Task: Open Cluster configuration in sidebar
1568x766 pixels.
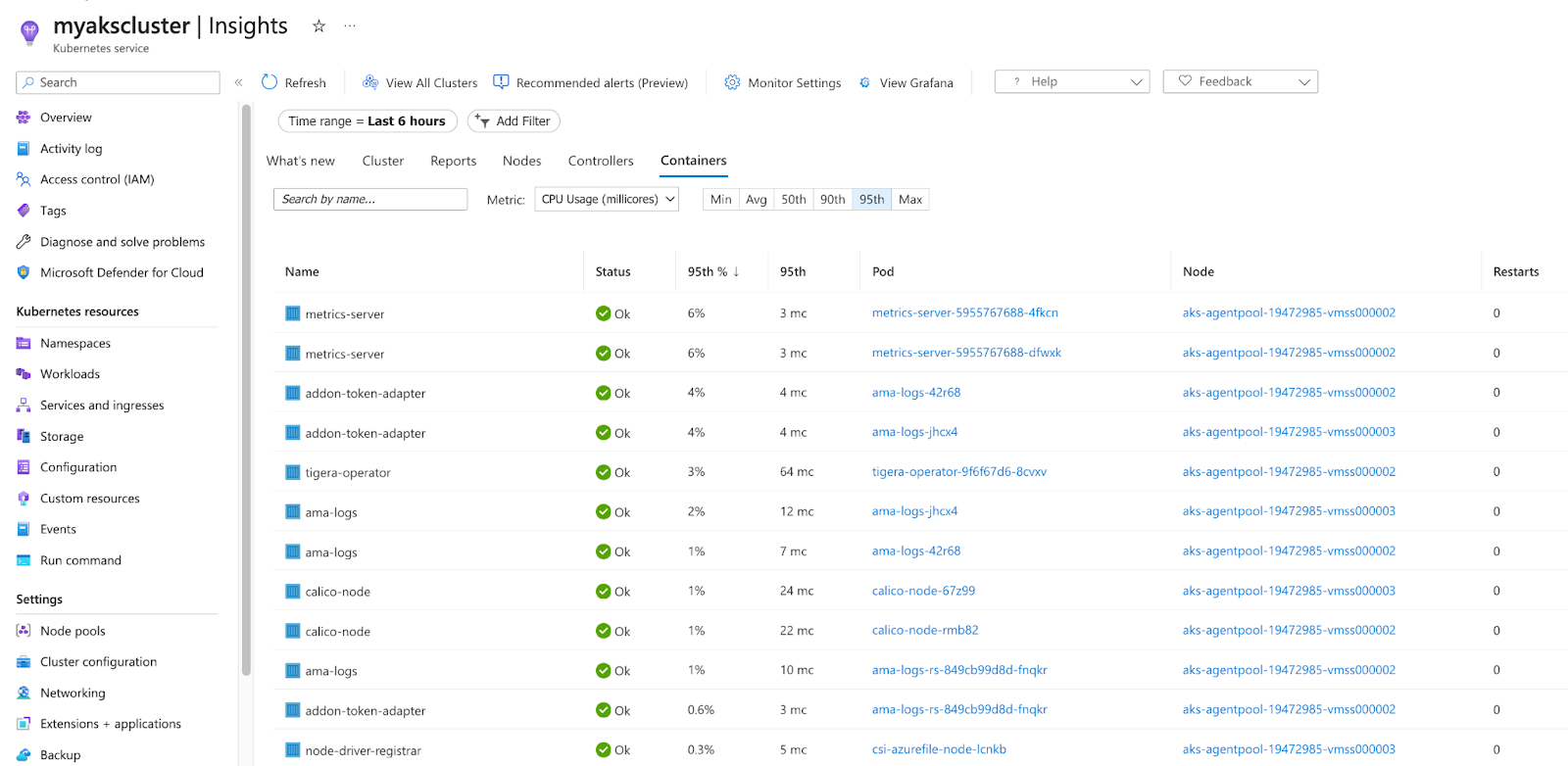Action: (98, 662)
